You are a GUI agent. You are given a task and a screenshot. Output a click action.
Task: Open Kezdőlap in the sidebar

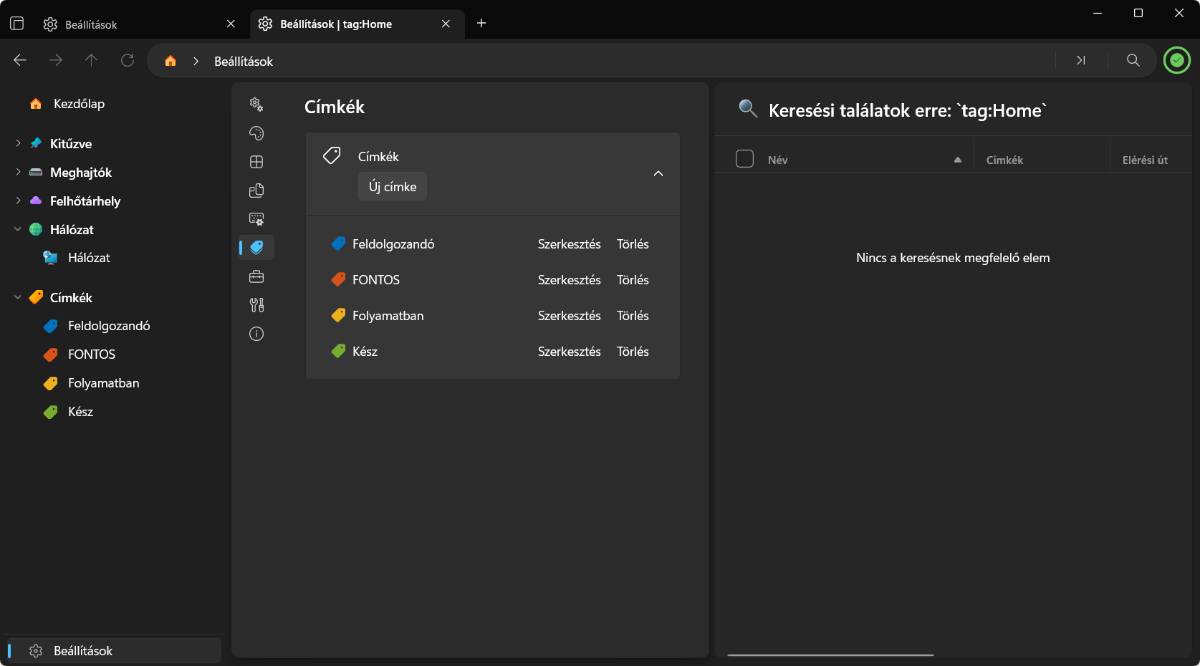click(113, 104)
